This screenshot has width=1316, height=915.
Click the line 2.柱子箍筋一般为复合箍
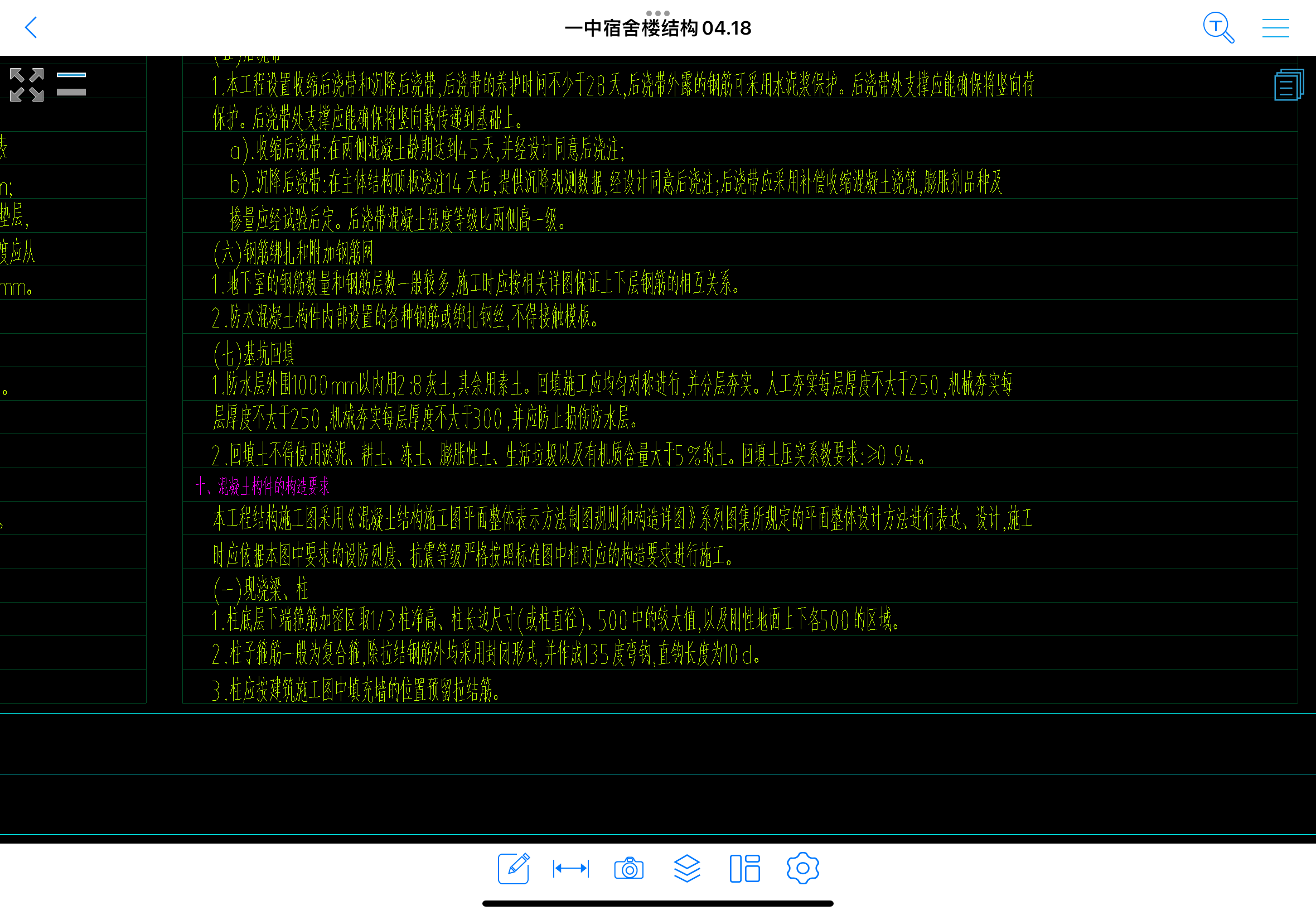click(487, 654)
